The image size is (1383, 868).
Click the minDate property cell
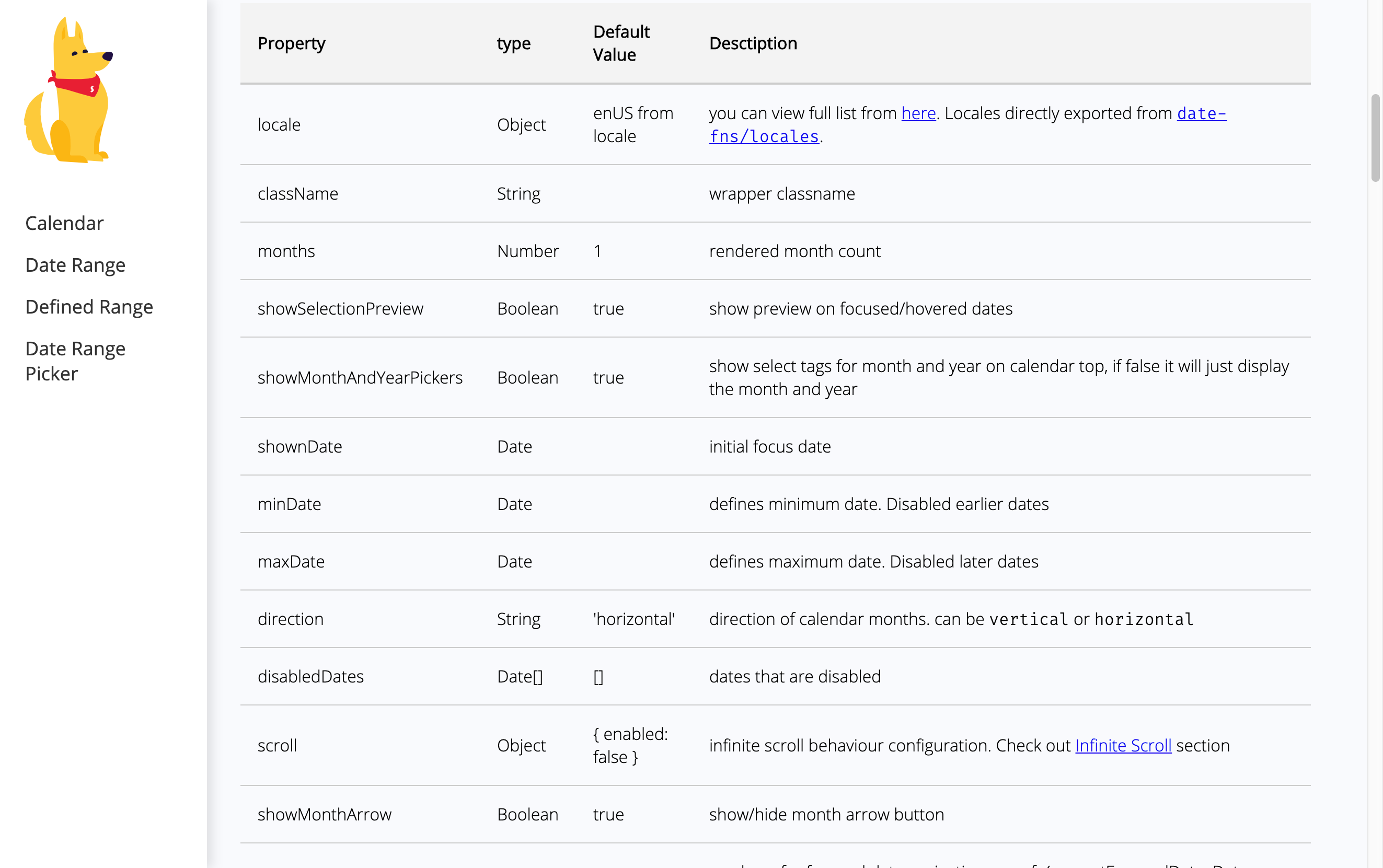point(289,504)
